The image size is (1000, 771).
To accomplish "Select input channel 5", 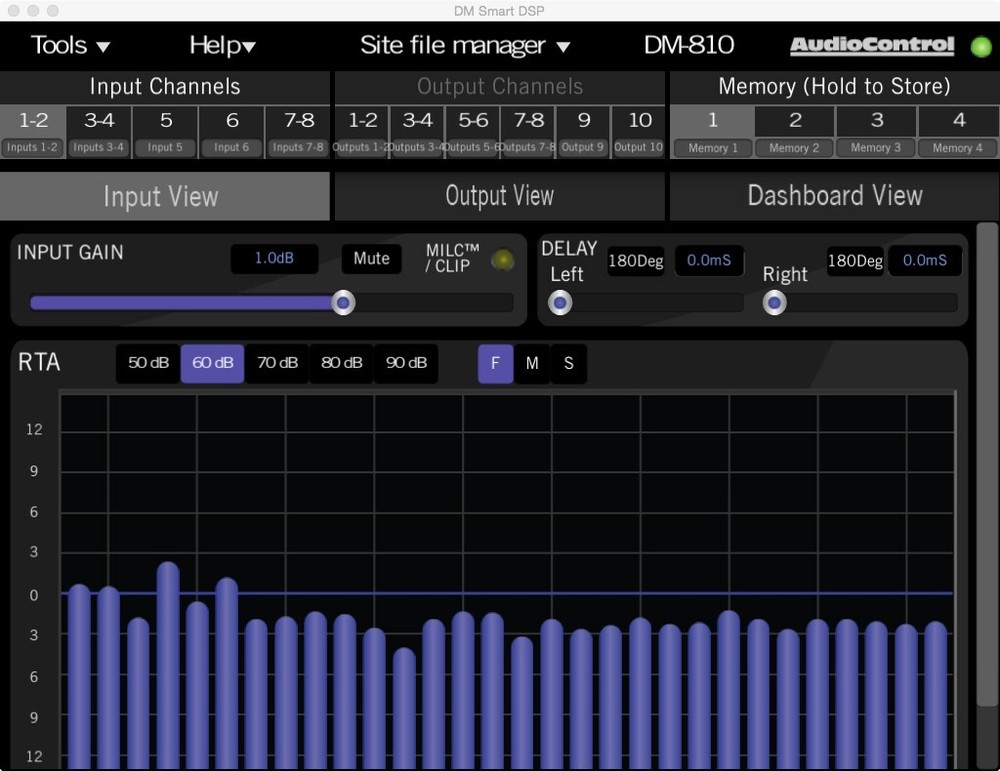I will pos(165,132).
